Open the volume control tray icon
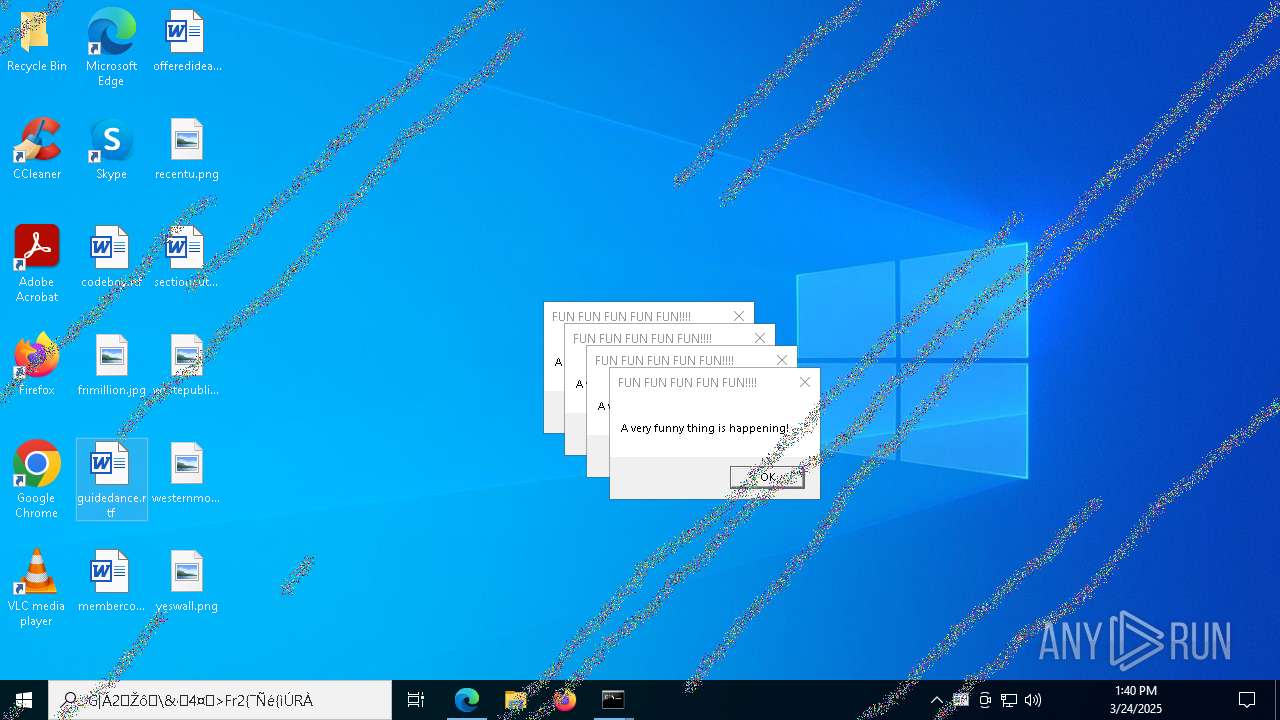 [1033, 700]
